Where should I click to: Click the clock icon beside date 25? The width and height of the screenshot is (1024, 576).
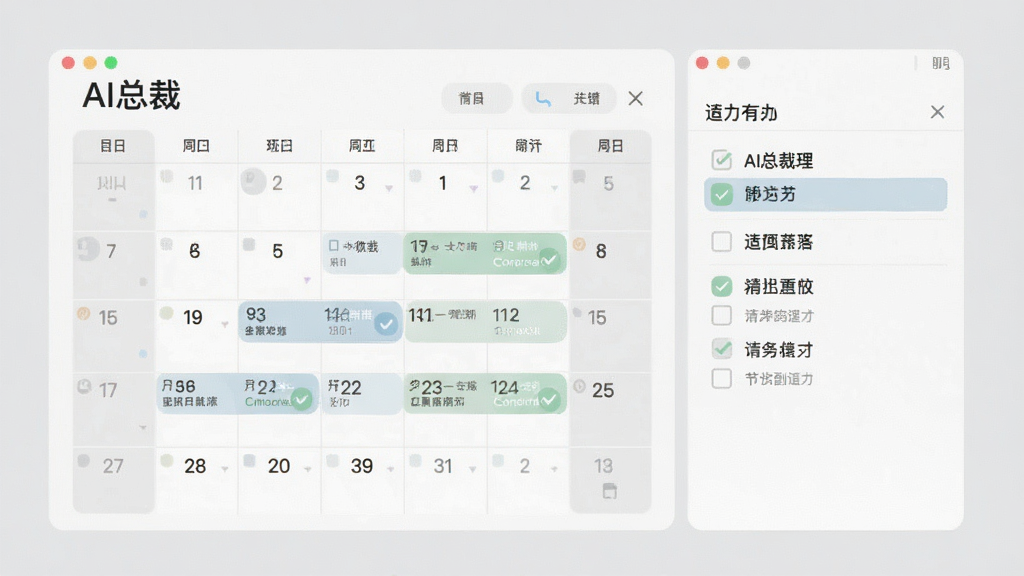(x=579, y=386)
